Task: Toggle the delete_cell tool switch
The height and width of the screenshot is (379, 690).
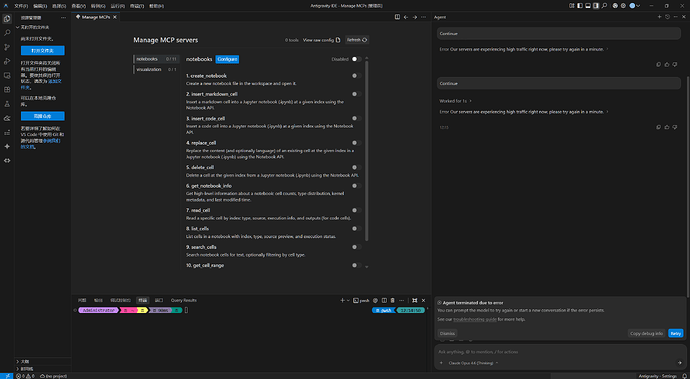Action: click(356, 167)
